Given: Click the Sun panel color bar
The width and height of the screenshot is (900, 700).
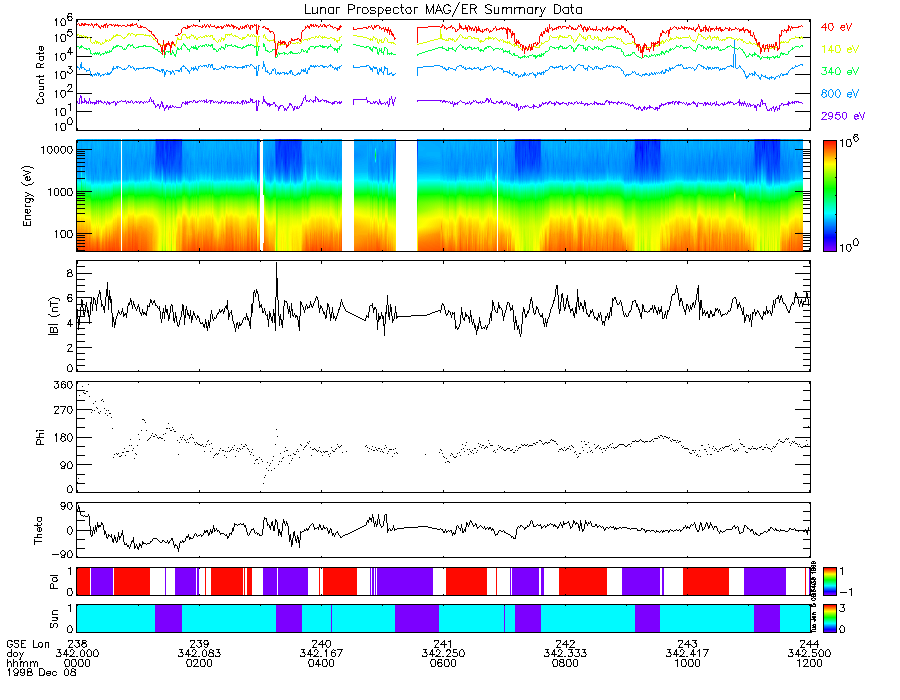Looking at the screenshot, I should pos(829,619).
